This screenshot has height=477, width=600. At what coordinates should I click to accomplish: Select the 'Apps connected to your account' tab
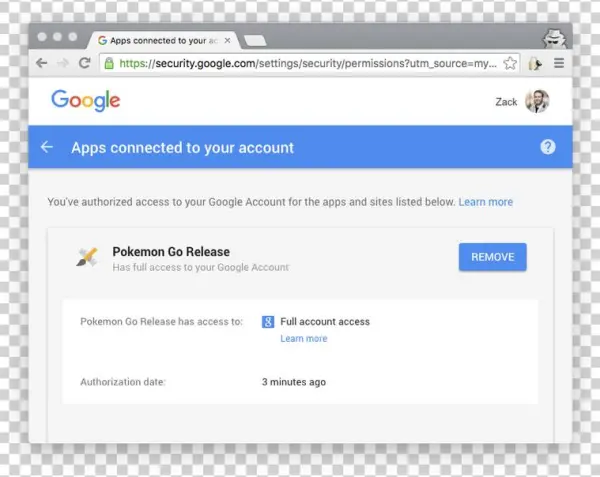pos(160,41)
